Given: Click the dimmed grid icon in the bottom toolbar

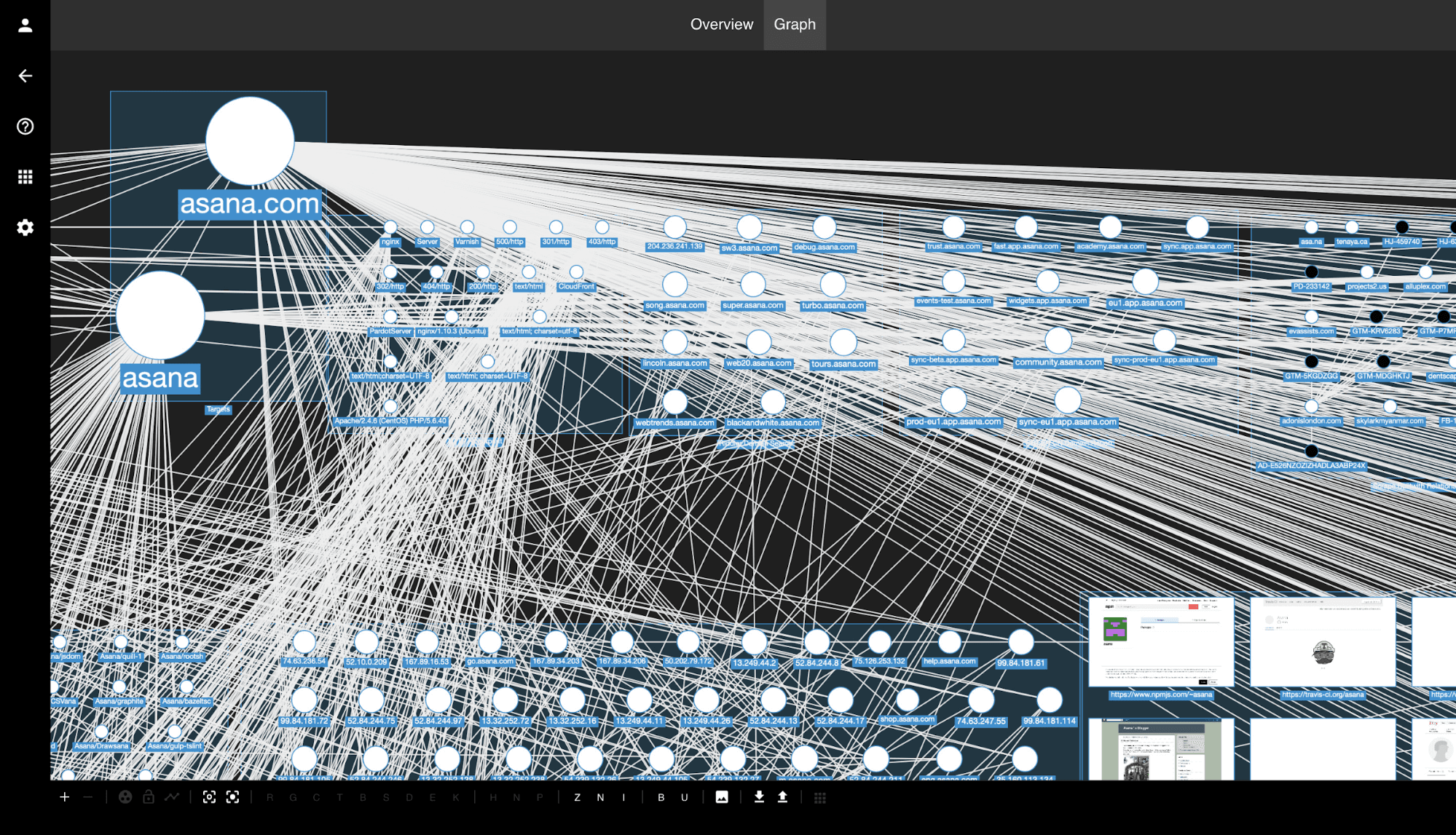Looking at the screenshot, I should (x=820, y=798).
